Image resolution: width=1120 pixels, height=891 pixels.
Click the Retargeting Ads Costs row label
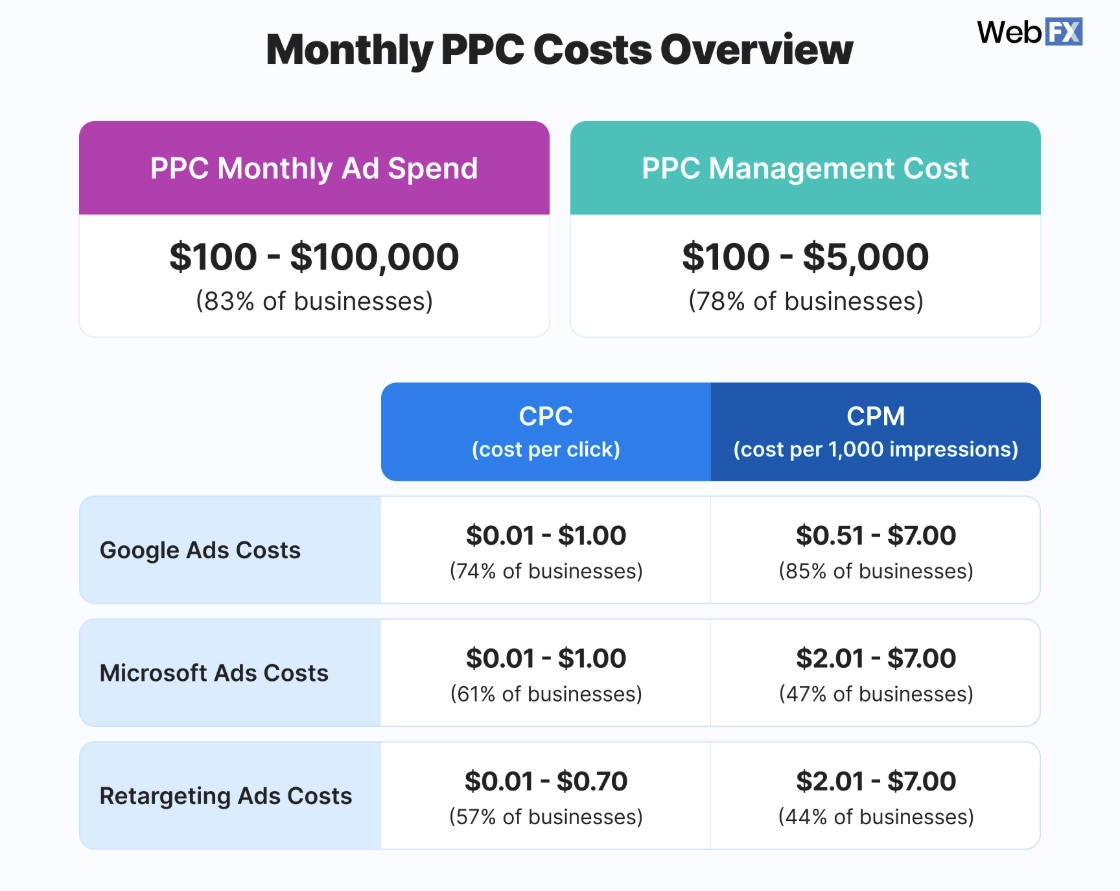tap(226, 796)
